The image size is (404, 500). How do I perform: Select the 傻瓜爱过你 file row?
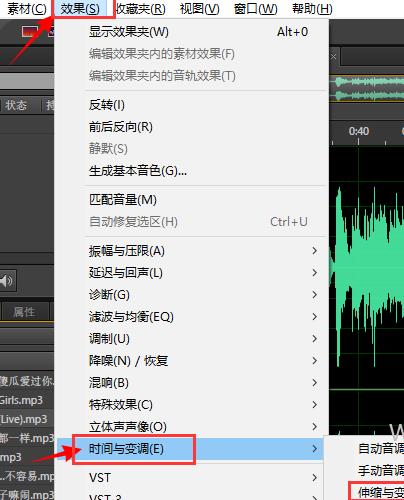(27, 381)
